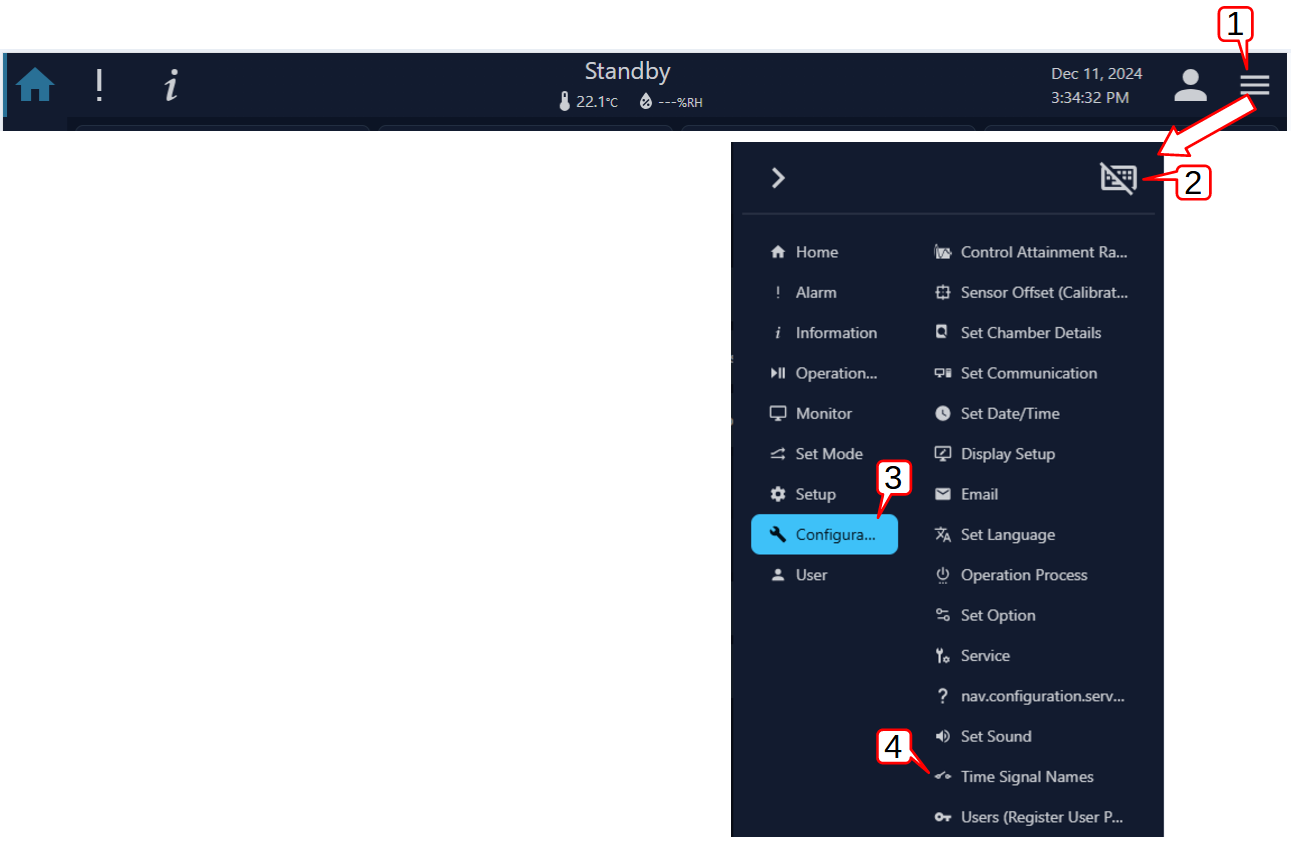Image resolution: width=1298 pixels, height=843 pixels.
Task: Toggle the on-screen keyboard icon
Action: tap(1118, 178)
